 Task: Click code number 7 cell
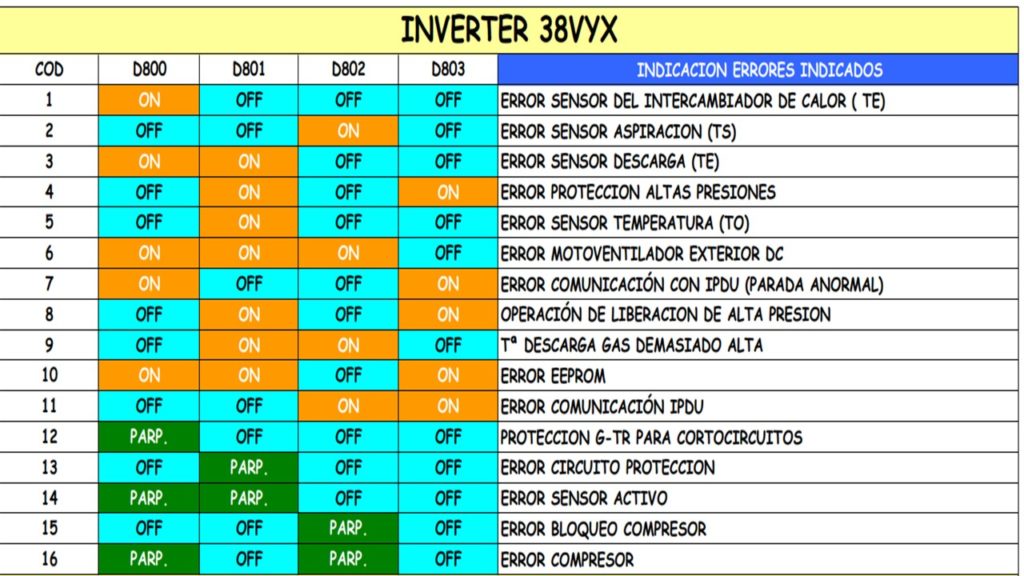49,284
